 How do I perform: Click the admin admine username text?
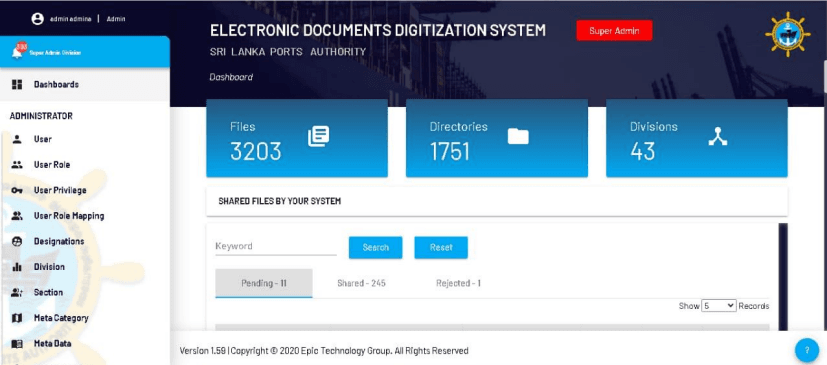coord(71,19)
